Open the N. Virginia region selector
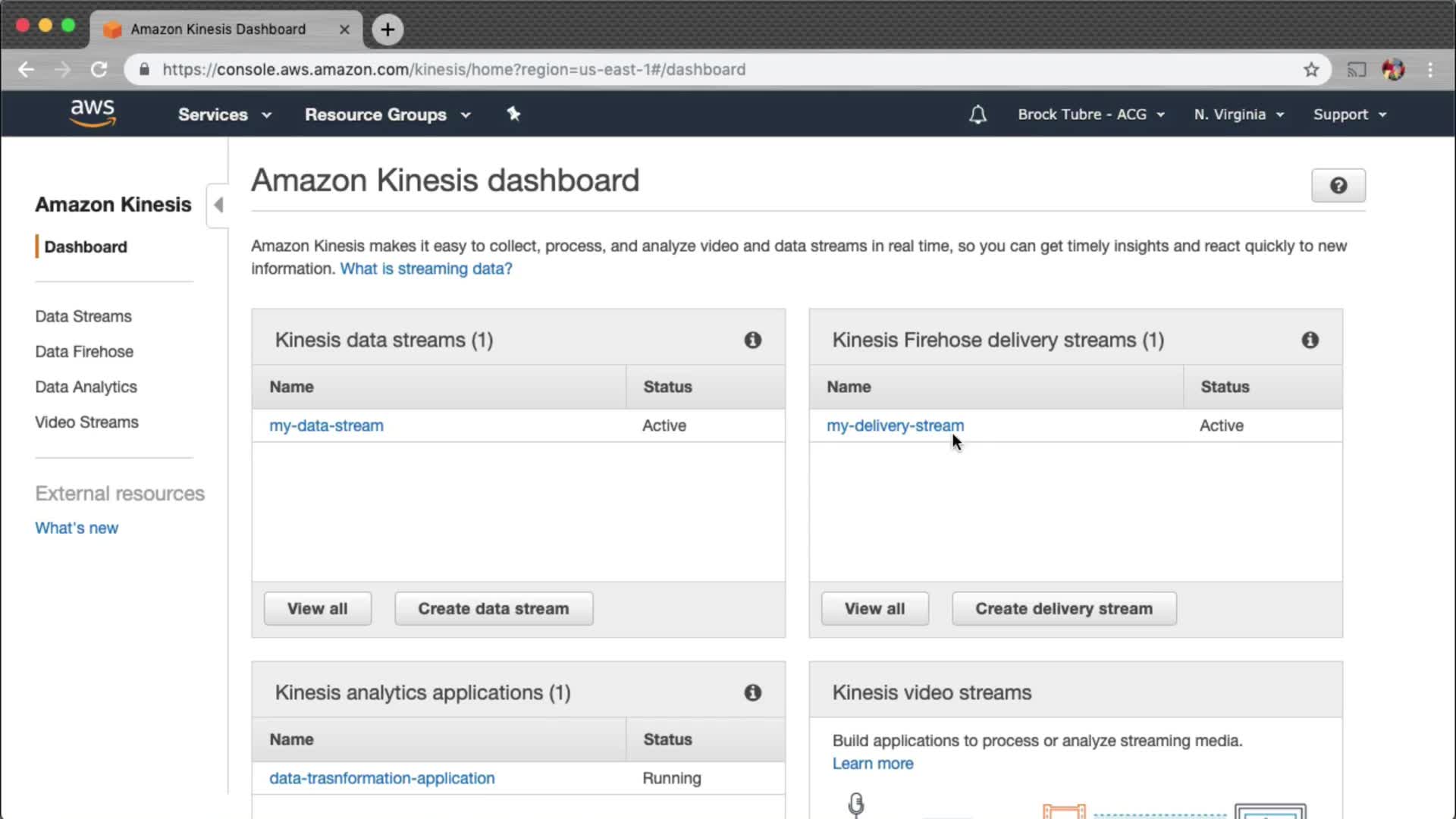This screenshot has height=819, width=1456. 1238,115
